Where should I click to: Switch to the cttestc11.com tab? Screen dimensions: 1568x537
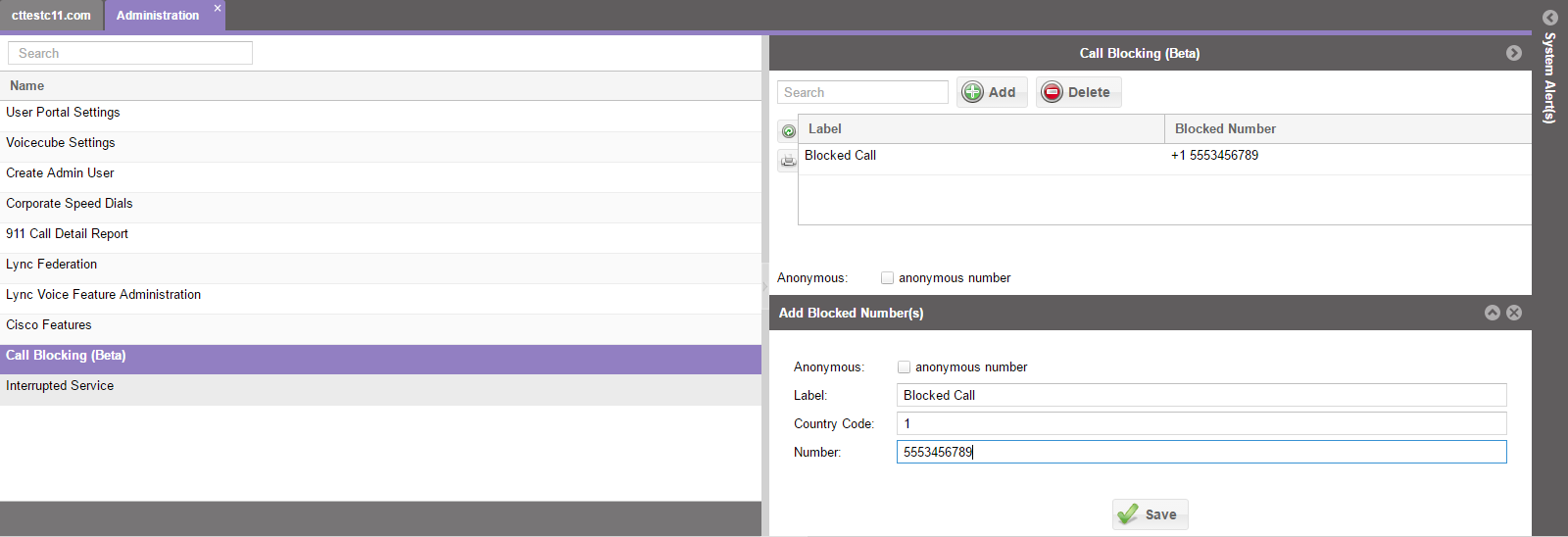pos(51,16)
